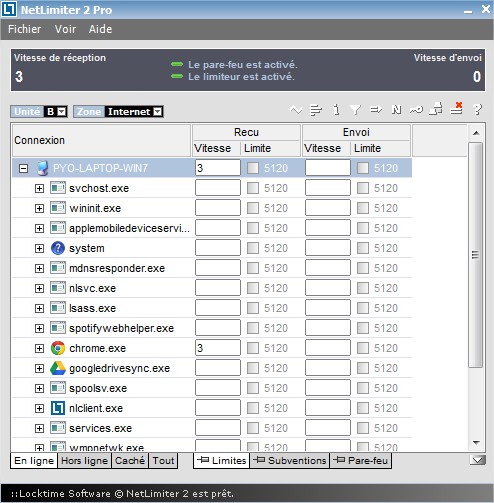Viewport: 494px width, 503px height.
Task: Open the Unité dropdown
Action: [x=62, y=111]
